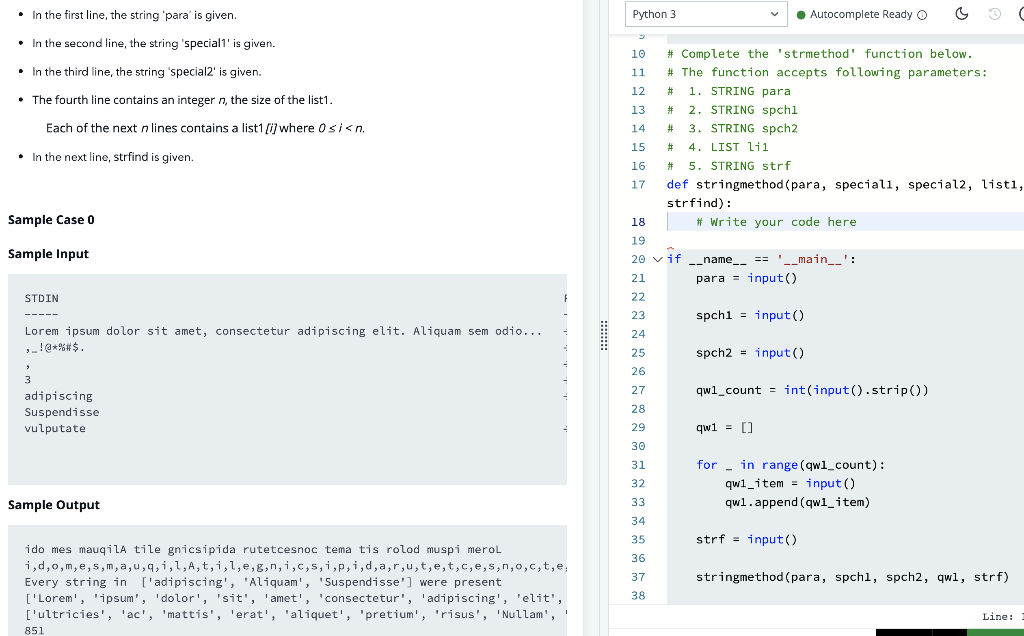Click the restore code history icon

[x=993, y=13]
